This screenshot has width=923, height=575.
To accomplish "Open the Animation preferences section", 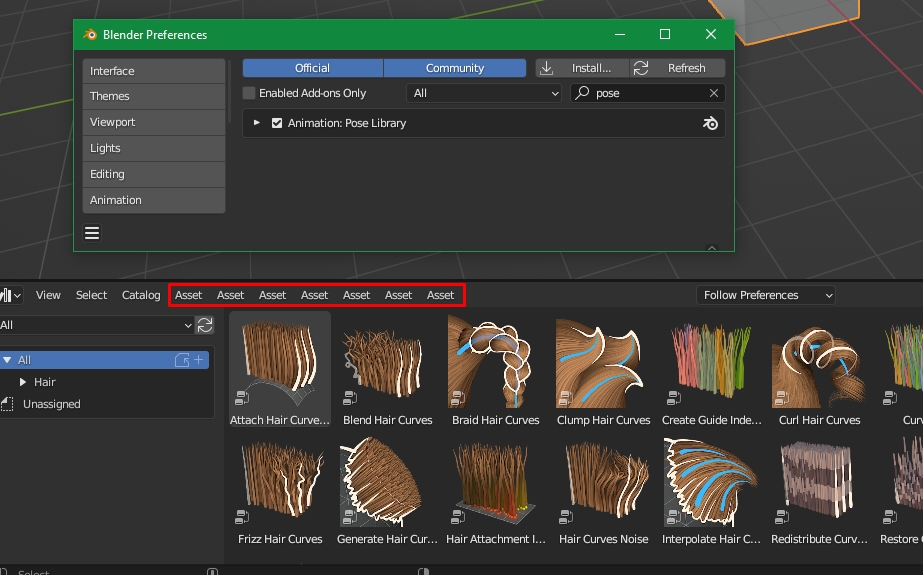I will click(x=154, y=200).
